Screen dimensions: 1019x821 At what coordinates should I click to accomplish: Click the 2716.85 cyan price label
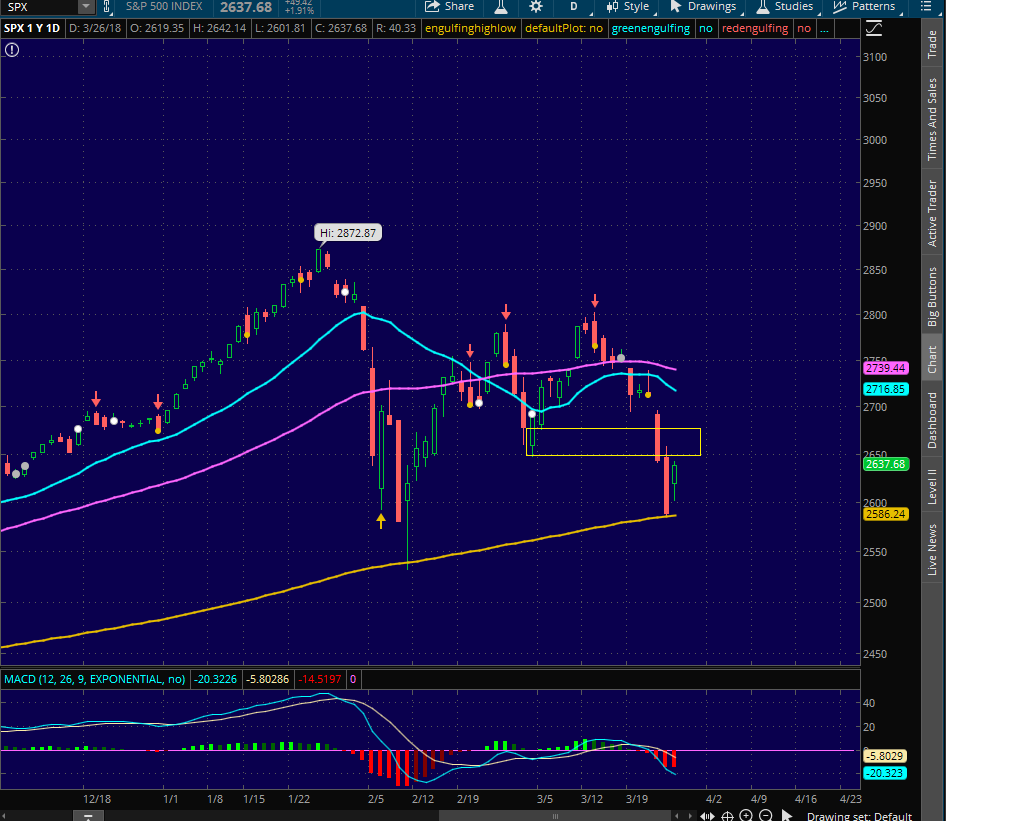(x=885, y=389)
